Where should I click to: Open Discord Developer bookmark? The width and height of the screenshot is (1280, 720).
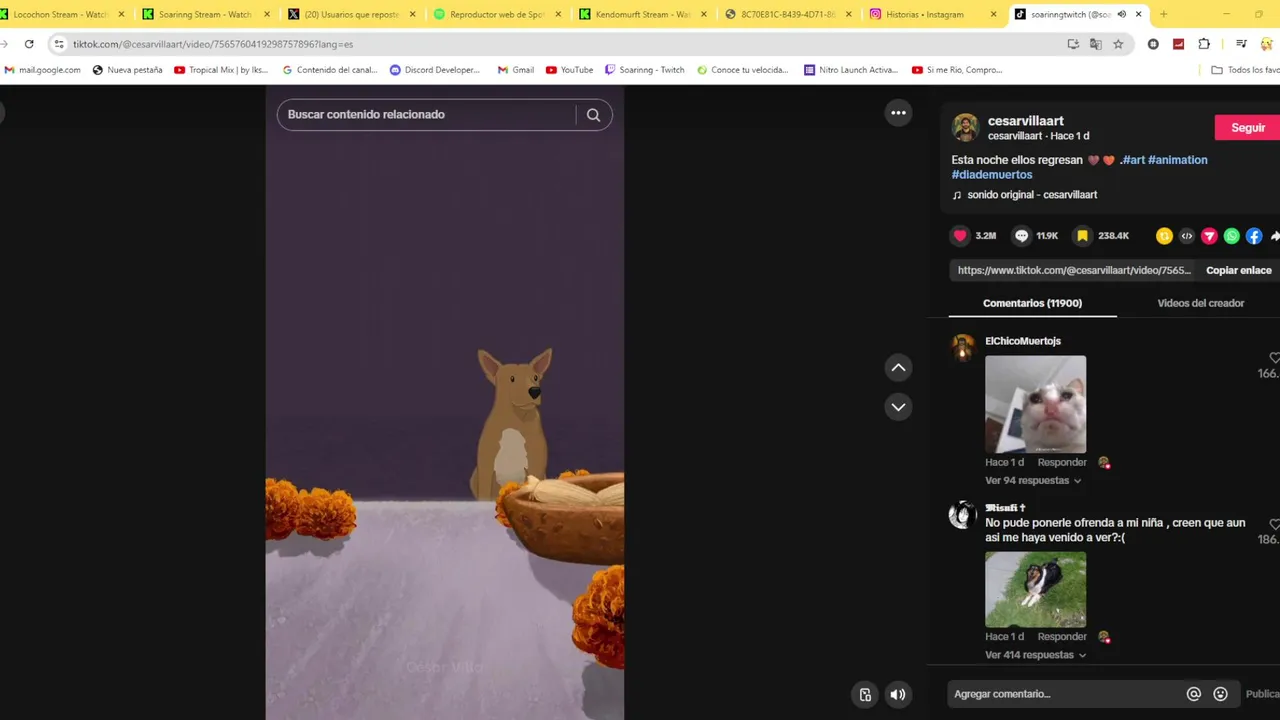435,70
